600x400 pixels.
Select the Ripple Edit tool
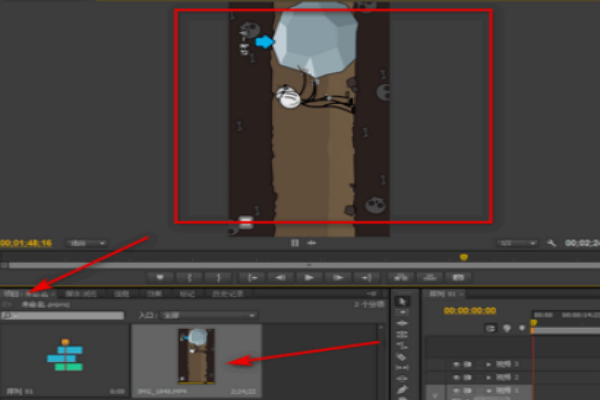coord(402,324)
